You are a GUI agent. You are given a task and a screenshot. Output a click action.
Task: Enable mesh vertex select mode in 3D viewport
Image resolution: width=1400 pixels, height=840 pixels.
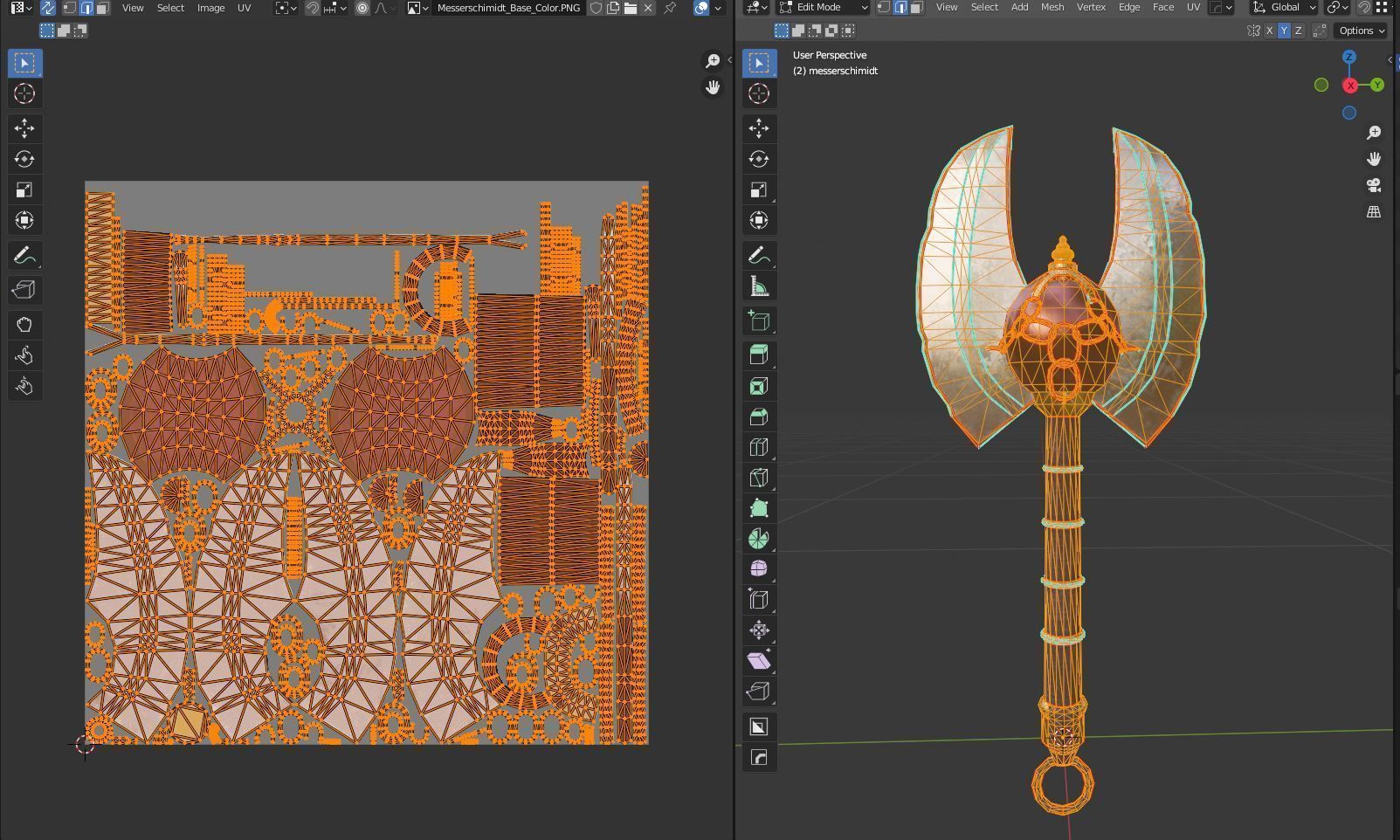(884, 7)
